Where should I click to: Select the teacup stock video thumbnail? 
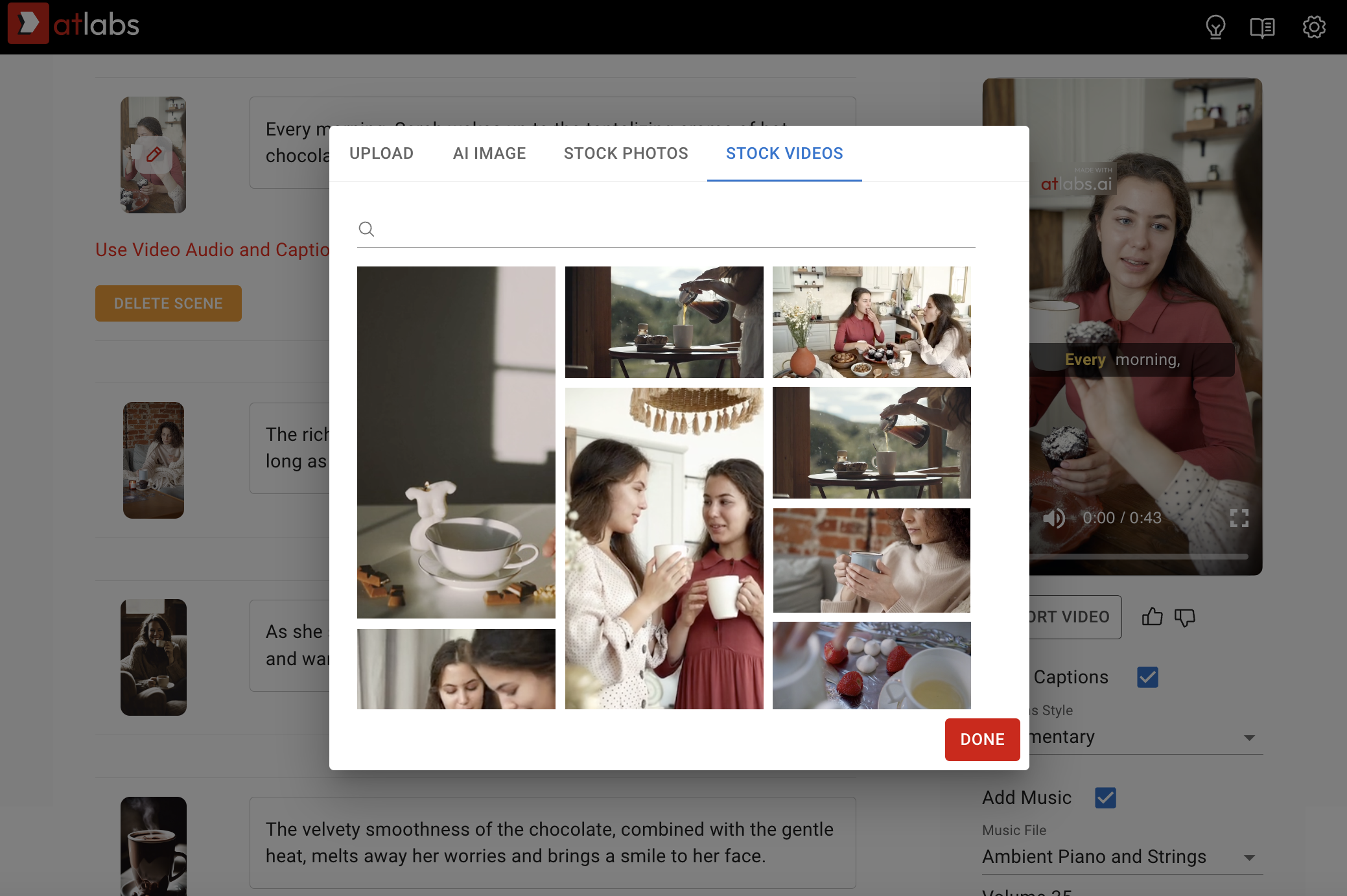(x=456, y=442)
